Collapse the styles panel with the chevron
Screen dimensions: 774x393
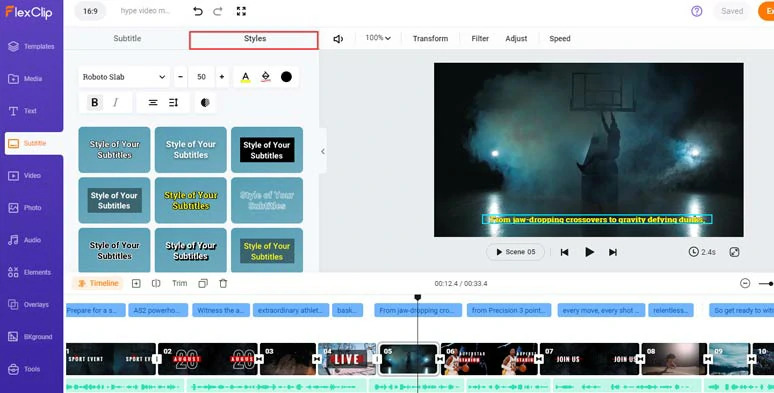(323, 152)
